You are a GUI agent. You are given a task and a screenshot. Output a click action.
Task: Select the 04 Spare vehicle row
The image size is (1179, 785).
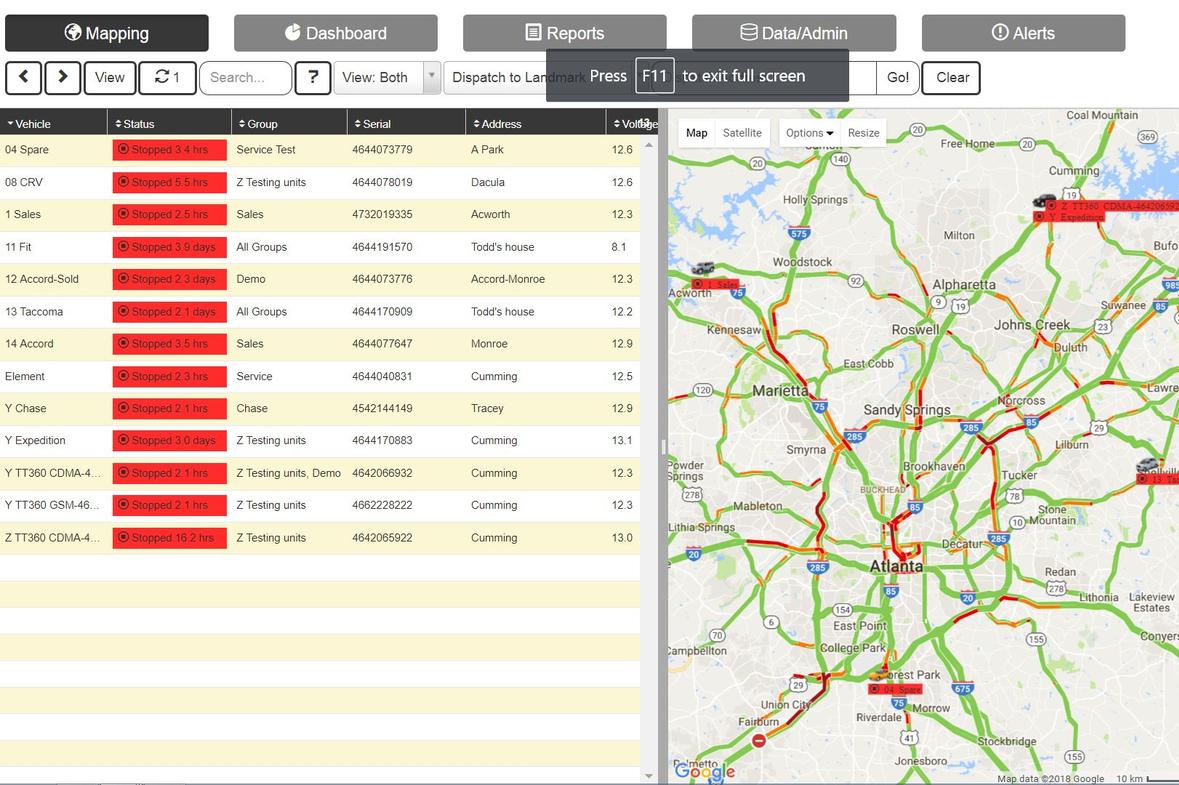[x=320, y=150]
